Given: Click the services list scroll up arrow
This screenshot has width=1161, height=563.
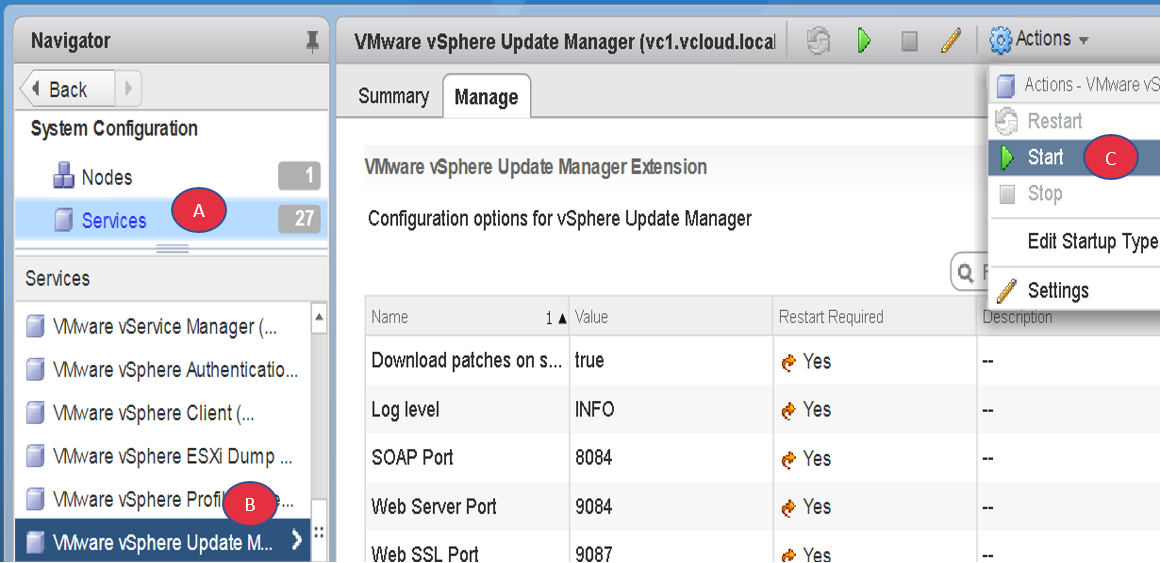Looking at the screenshot, I should tap(319, 317).
